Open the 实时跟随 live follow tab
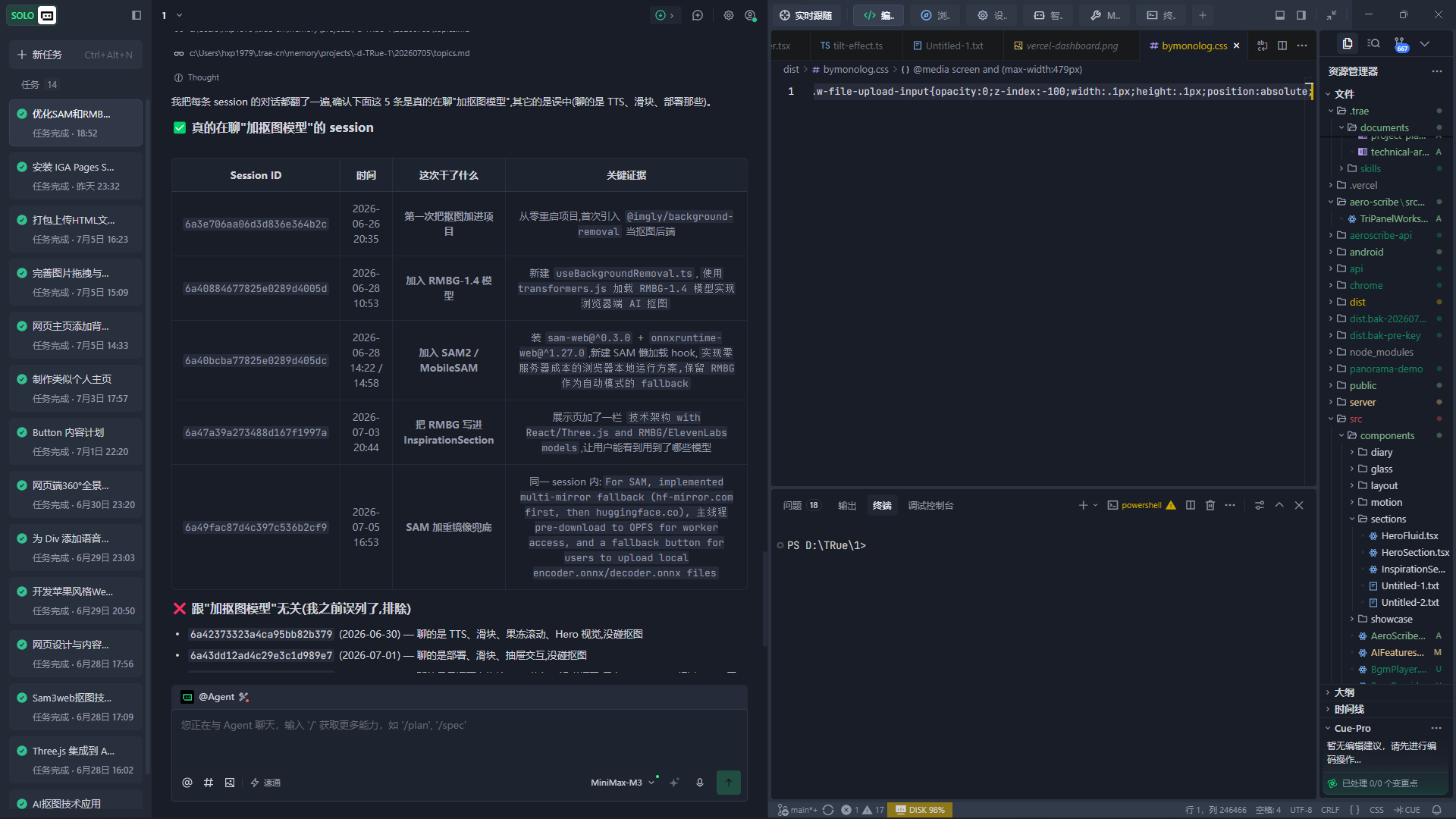This screenshot has width=1456, height=819. click(806, 15)
